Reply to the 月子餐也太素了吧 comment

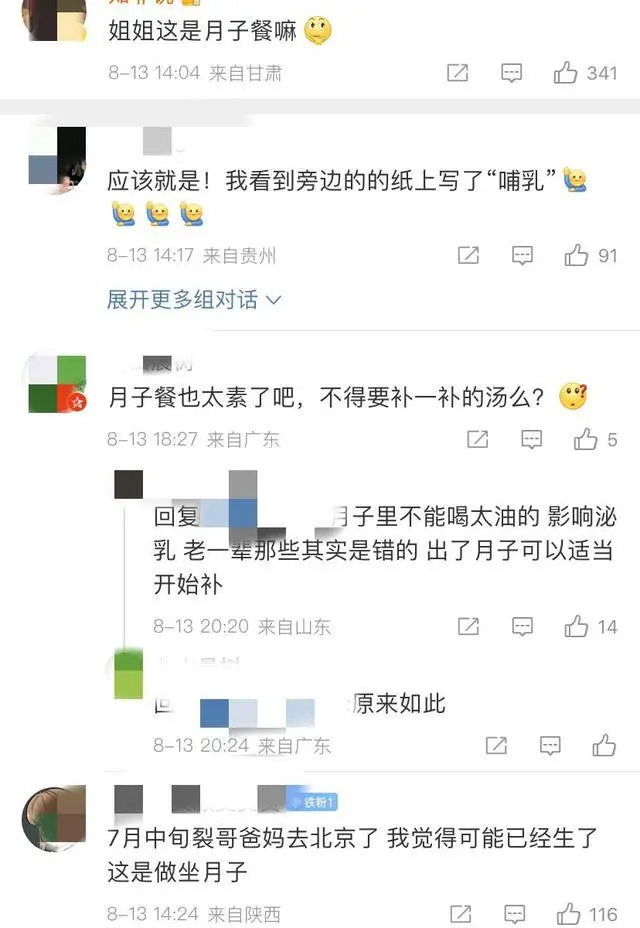pyautogui.click(x=532, y=439)
